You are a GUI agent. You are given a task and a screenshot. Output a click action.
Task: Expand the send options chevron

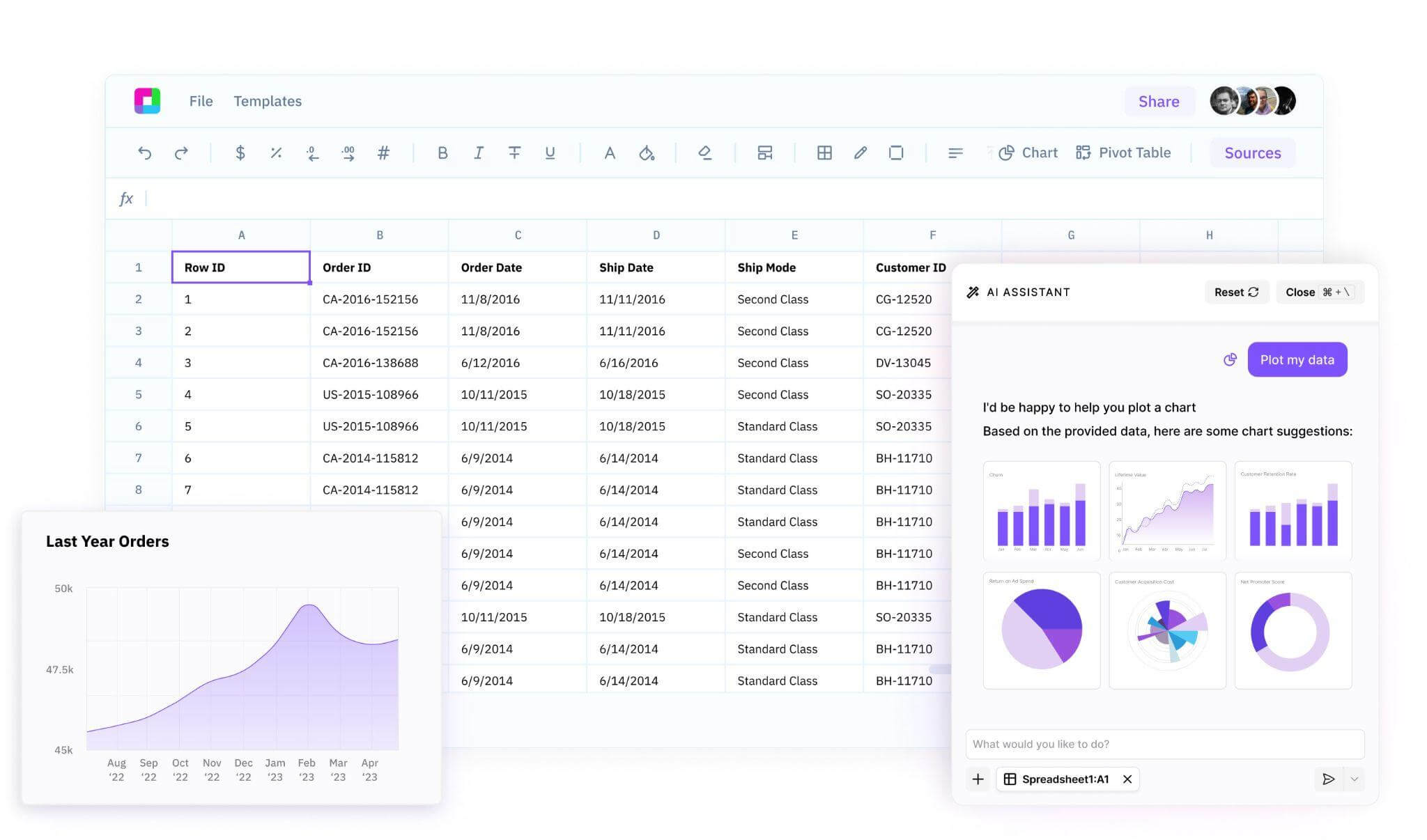1355,779
